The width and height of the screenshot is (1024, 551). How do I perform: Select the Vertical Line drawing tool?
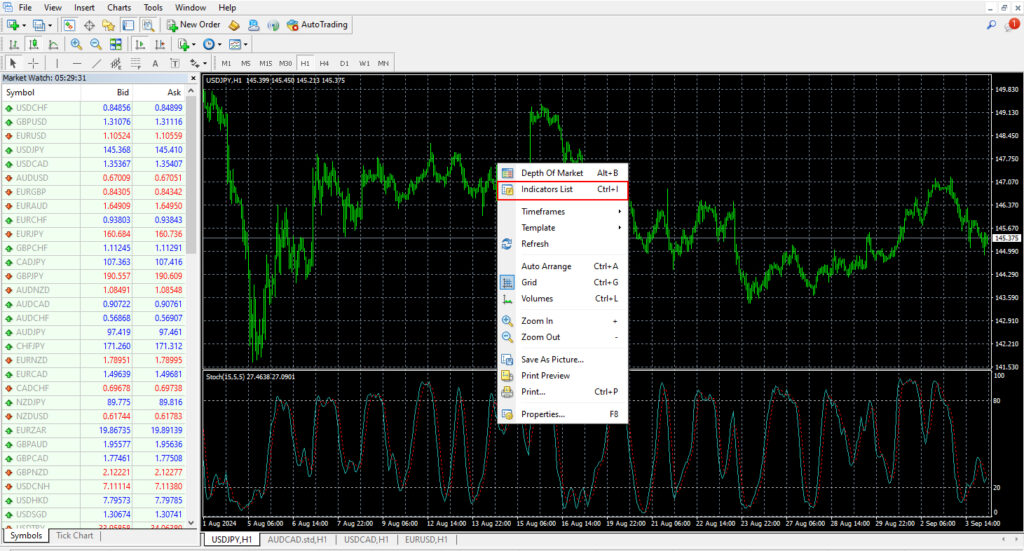[x=57, y=63]
